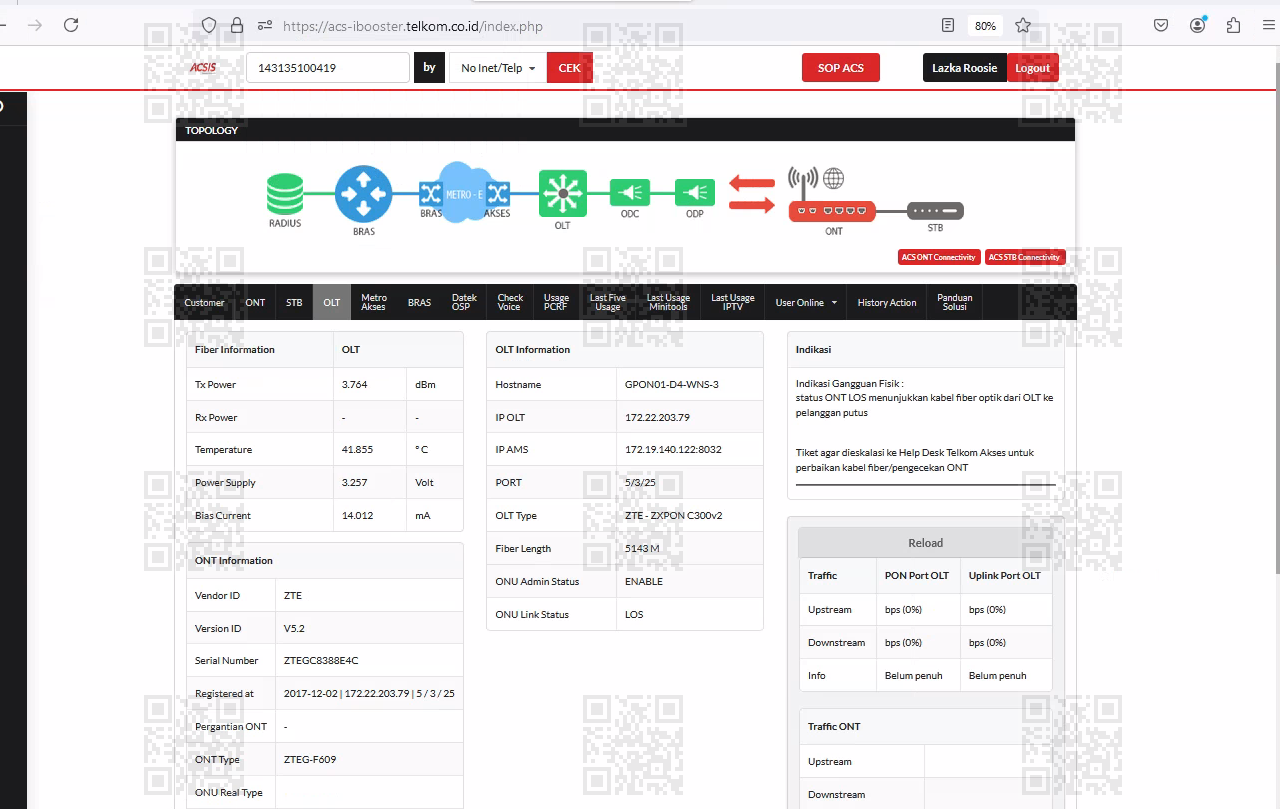Click serial number ZTEGC8388E4C
1280x809 pixels.
point(321,661)
